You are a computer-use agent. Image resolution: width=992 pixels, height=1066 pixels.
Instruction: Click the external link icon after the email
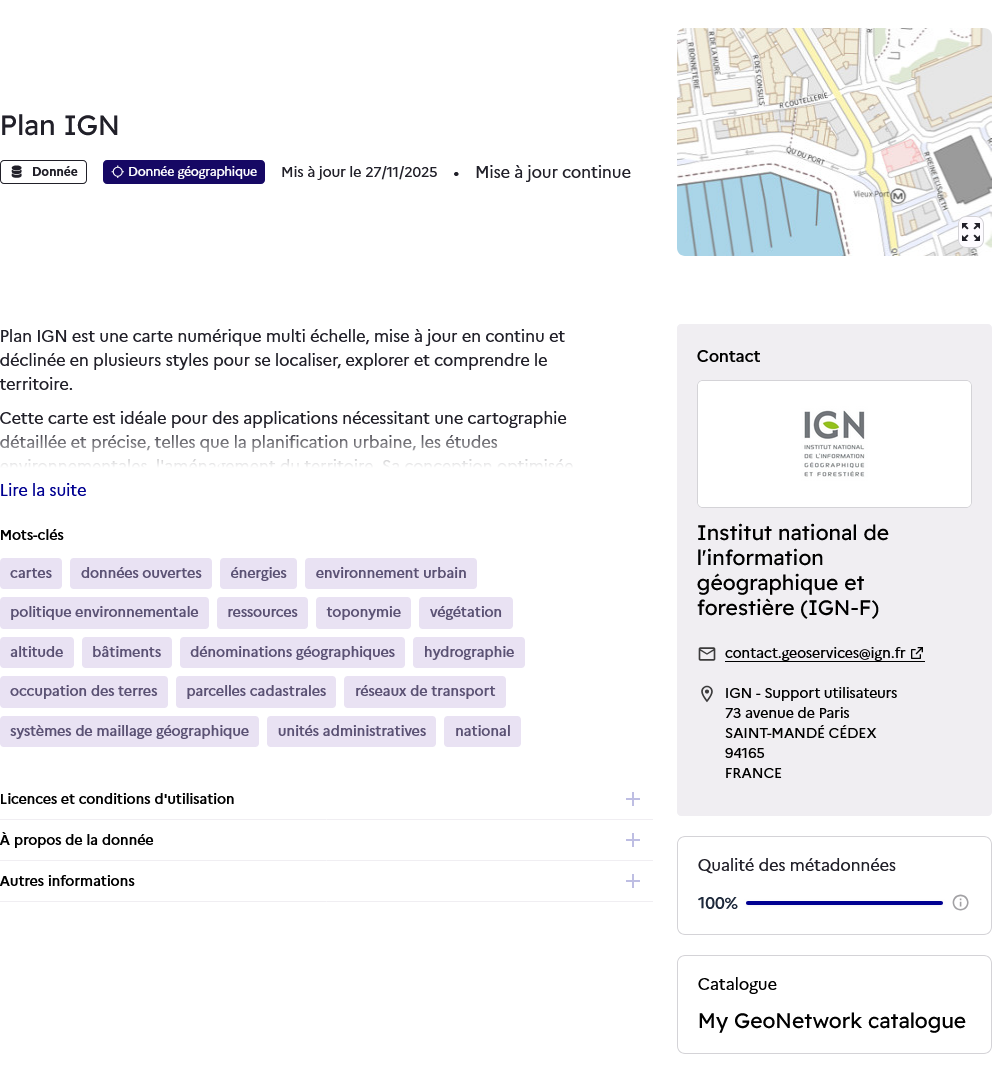[x=917, y=653]
